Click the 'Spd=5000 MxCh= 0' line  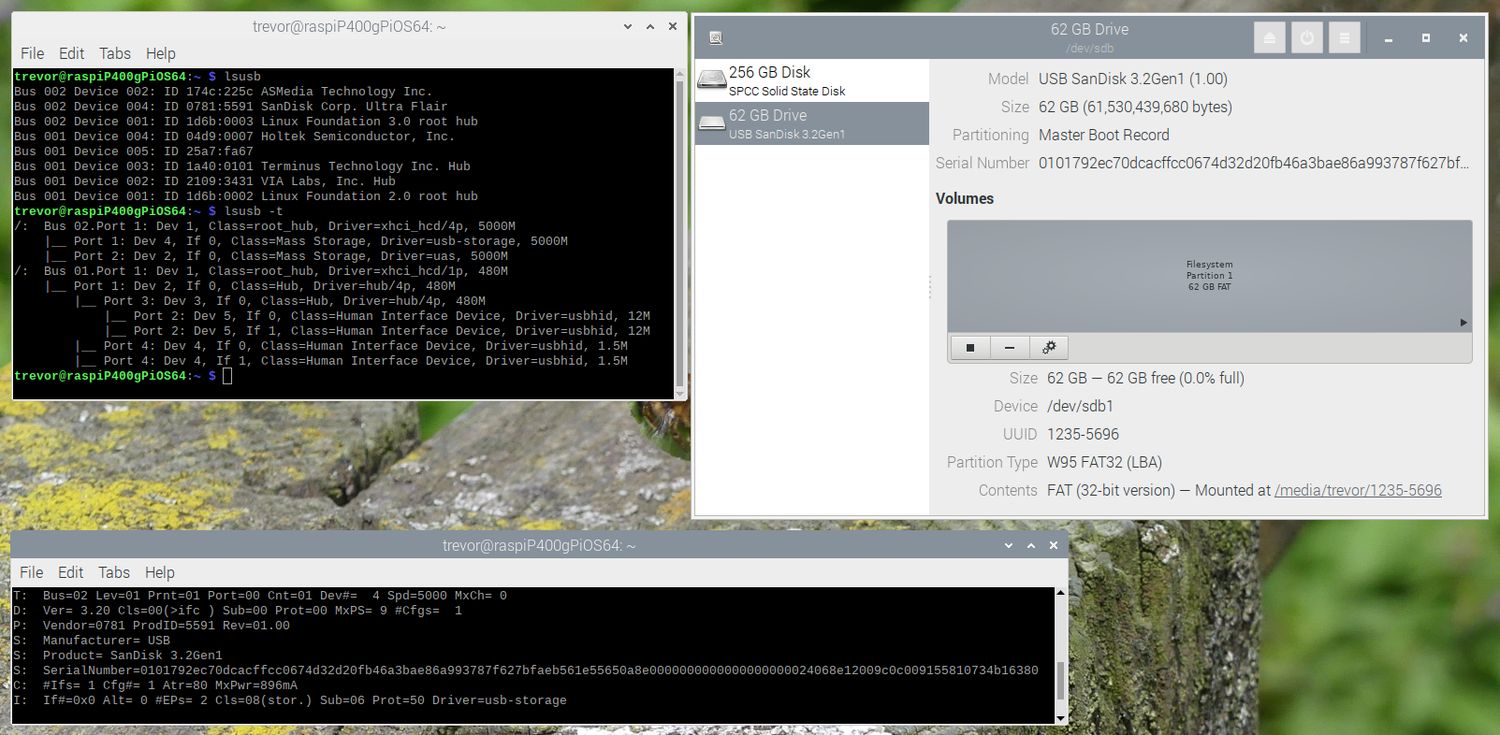tap(260, 595)
